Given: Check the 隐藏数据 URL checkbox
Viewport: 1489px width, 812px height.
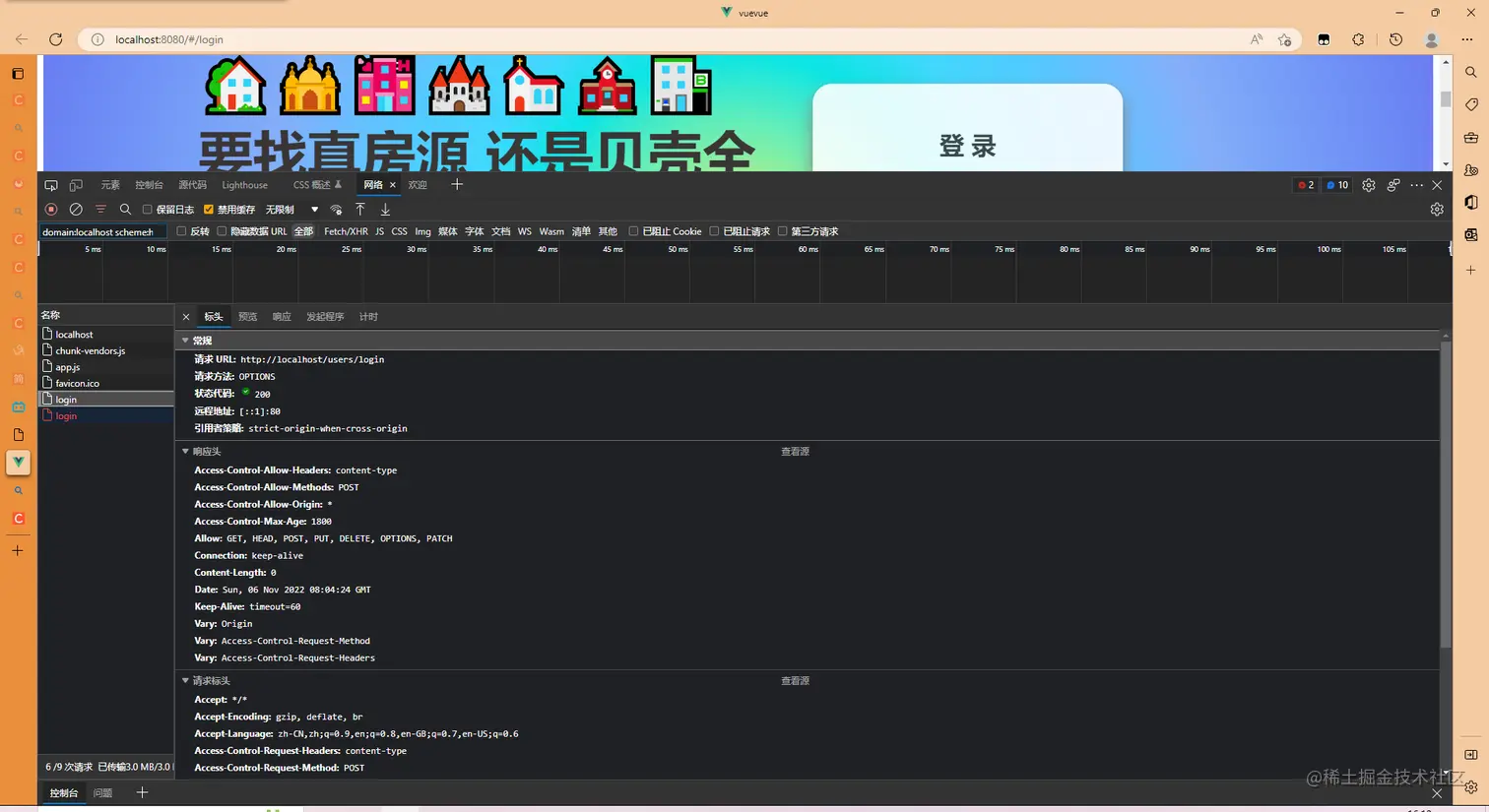Looking at the screenshot, I should pyautogui.click(x=222, y=231).
